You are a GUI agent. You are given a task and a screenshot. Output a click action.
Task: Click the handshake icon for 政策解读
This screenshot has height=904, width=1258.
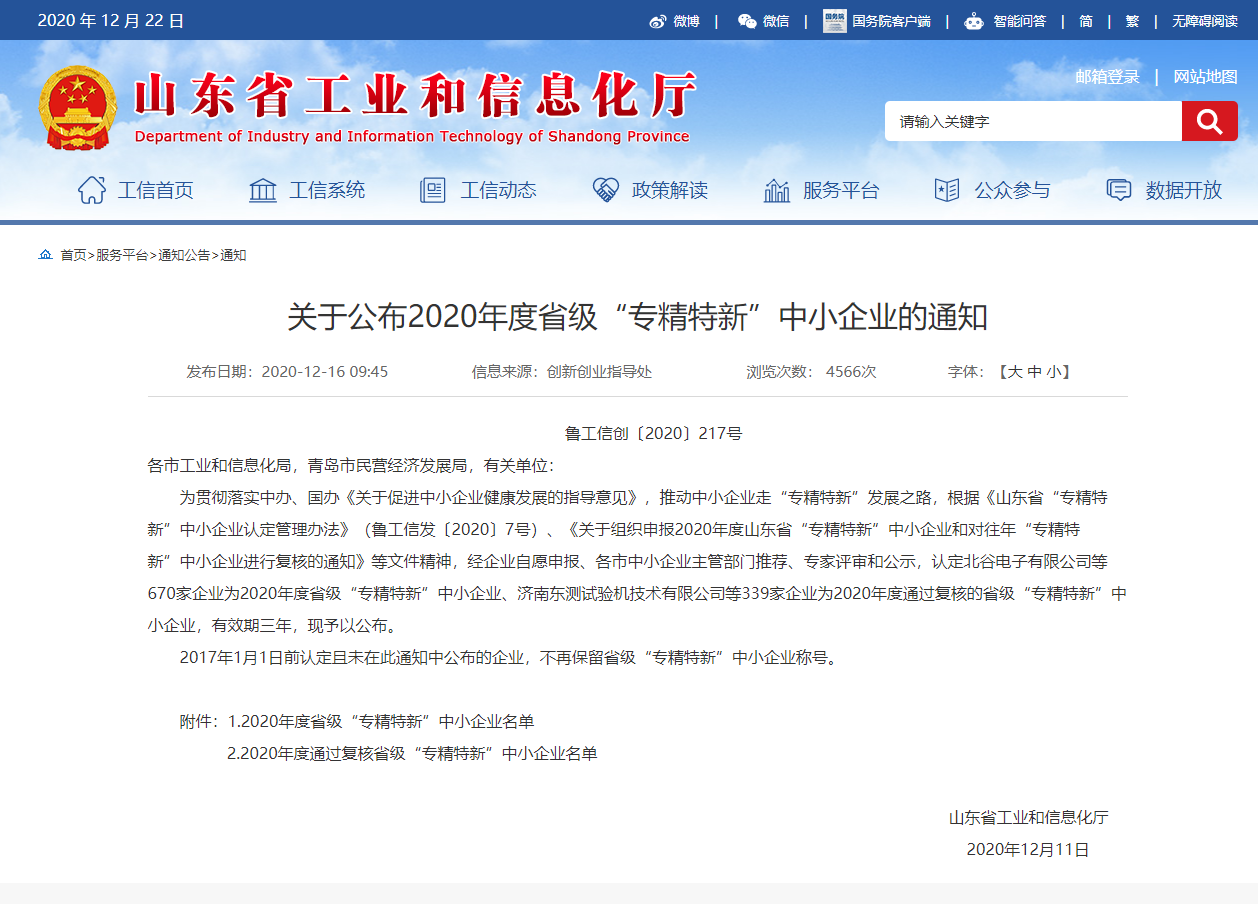click(x=605, y=190)
